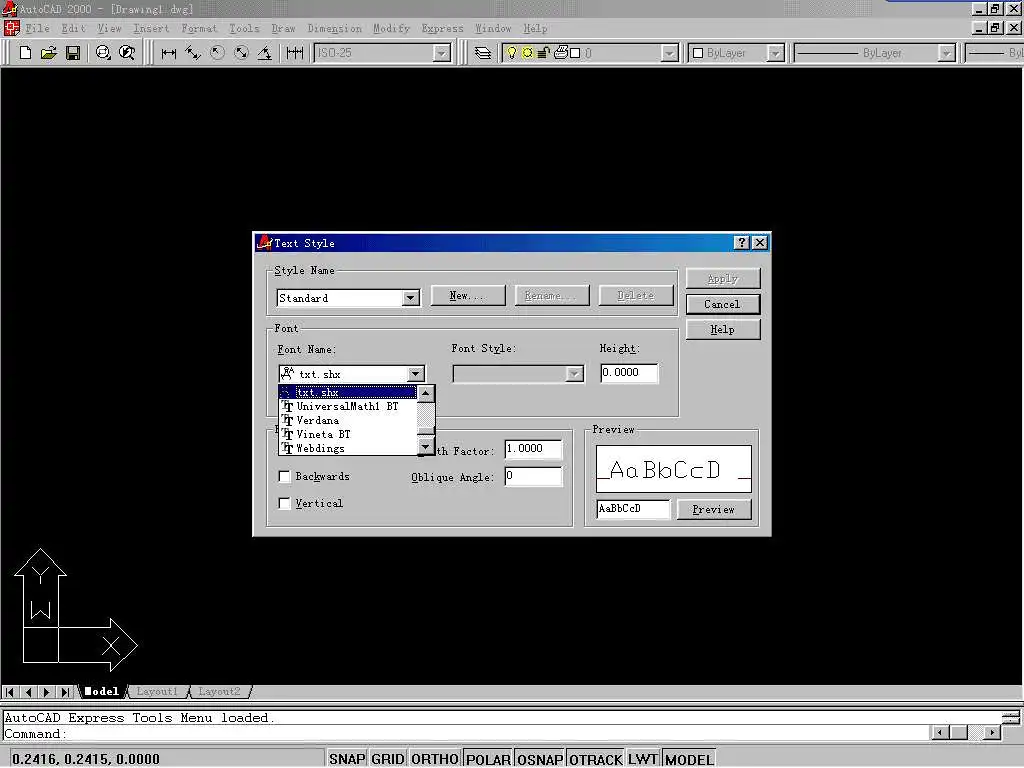Viewport: 1024px width, 768px height.
Task: Open the linetype ByLayer dropdown
Action: (x=946, y=54)
